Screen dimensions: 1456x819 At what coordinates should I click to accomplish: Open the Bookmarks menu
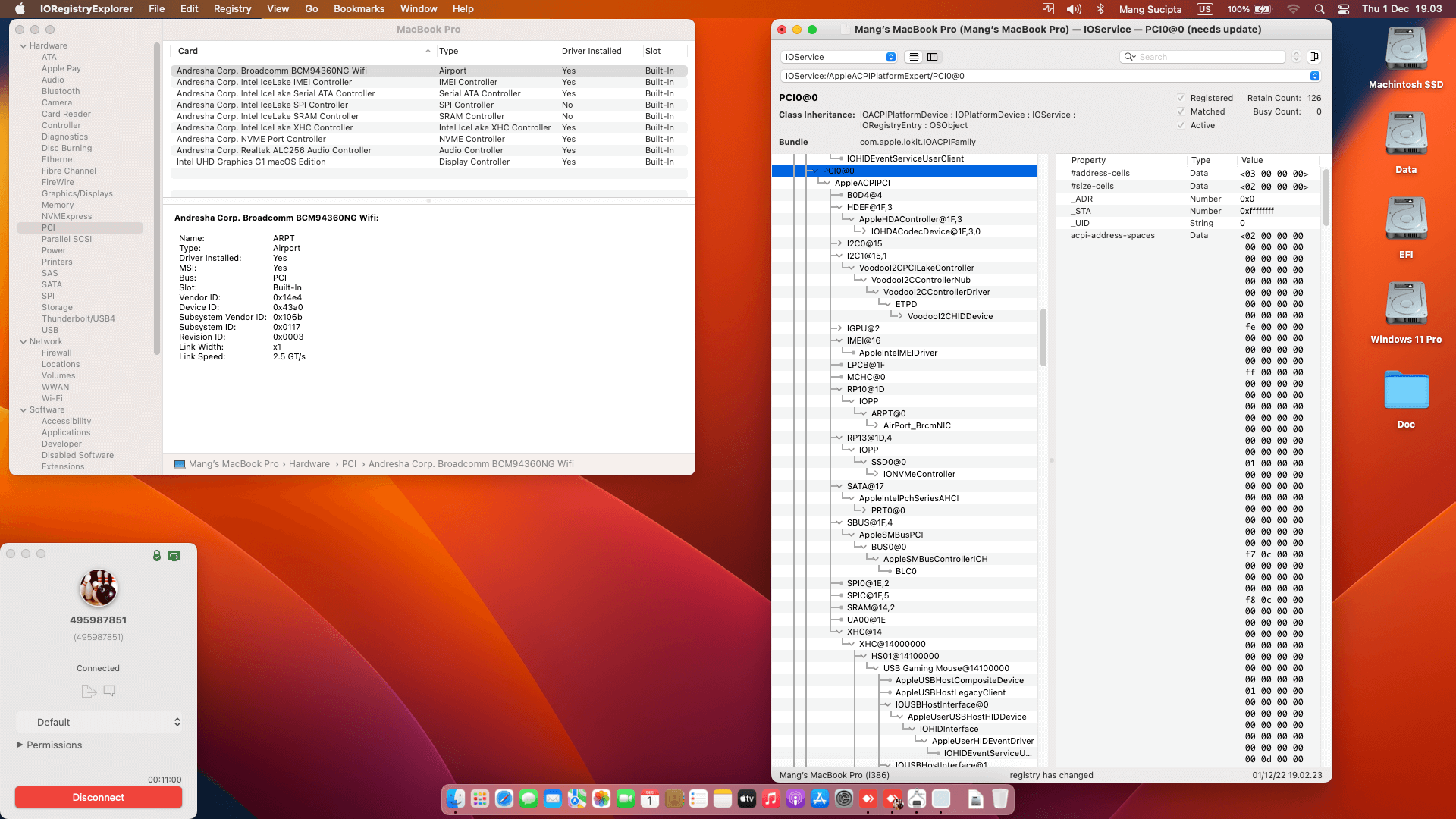(359, 9)
